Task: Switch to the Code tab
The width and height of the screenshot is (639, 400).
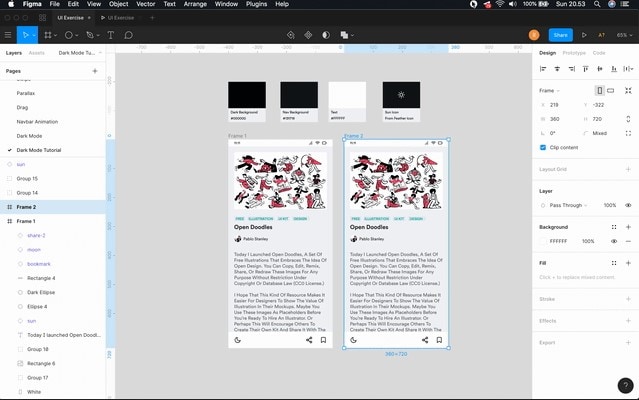Action: 599,53
